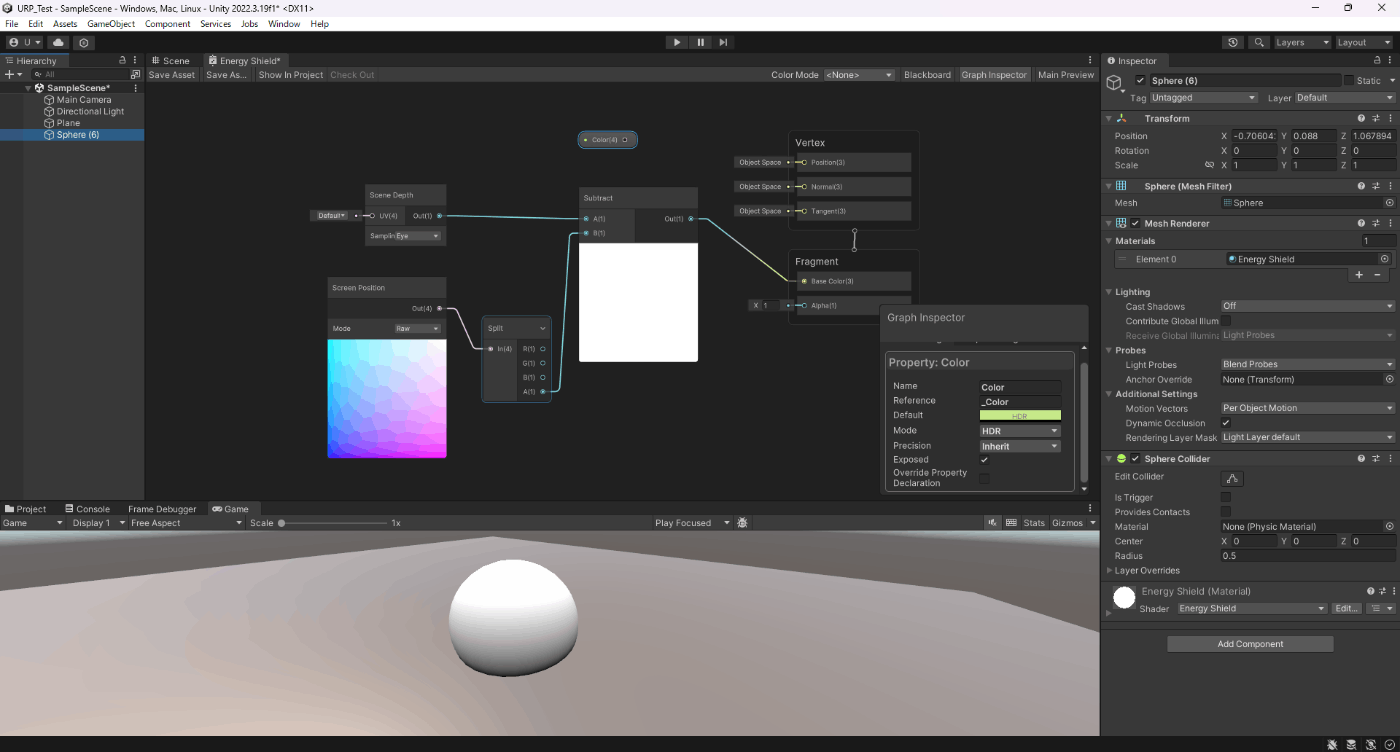The height and width of the screenshot is (752, 1400).
Task: Click the Sphere Collider Edit Collider icon
Action: coord(1232,478)
